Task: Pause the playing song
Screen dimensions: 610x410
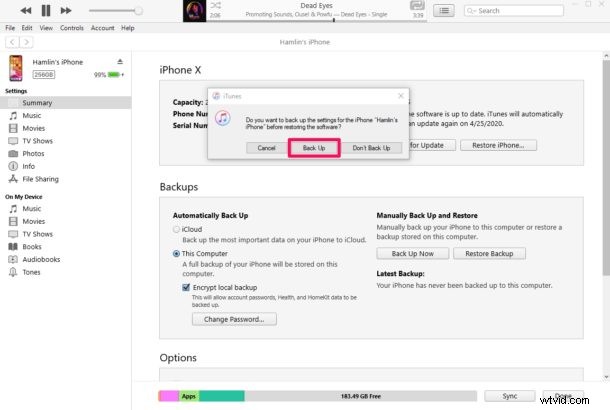Action: click(46, 11)
